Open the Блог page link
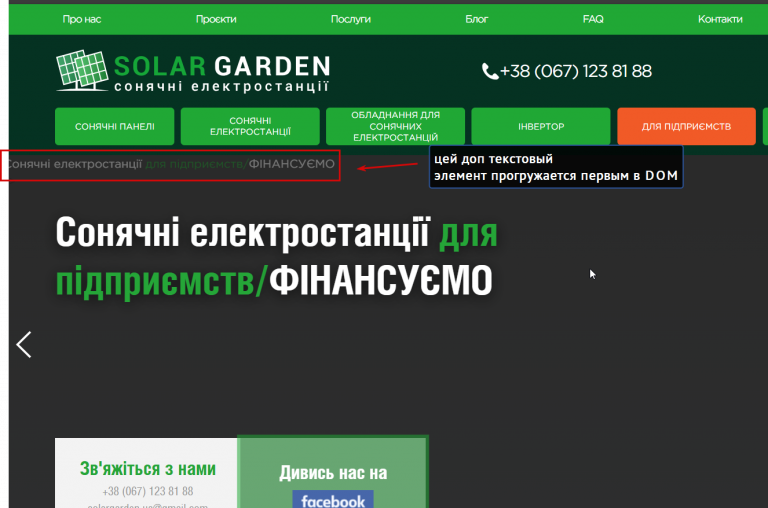This screenshot has height=508, width=768. 477,19
